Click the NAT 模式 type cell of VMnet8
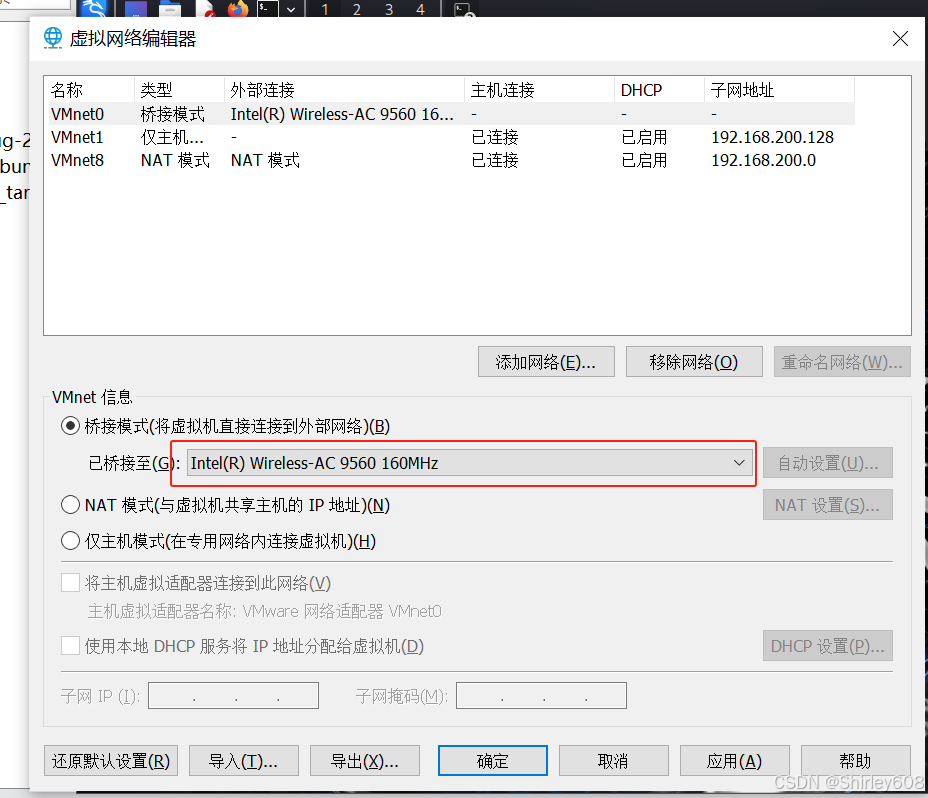This screenshot has height=798, width=928. click(175, 160)
